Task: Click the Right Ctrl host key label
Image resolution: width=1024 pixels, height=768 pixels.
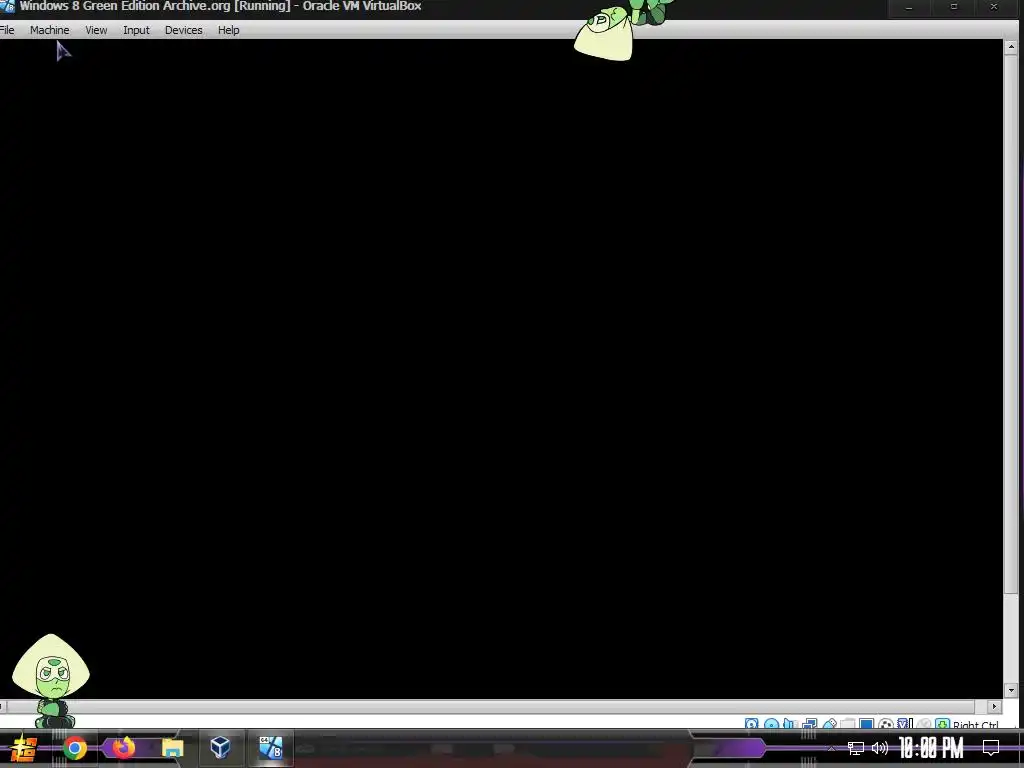Action: tap(976, 724)
